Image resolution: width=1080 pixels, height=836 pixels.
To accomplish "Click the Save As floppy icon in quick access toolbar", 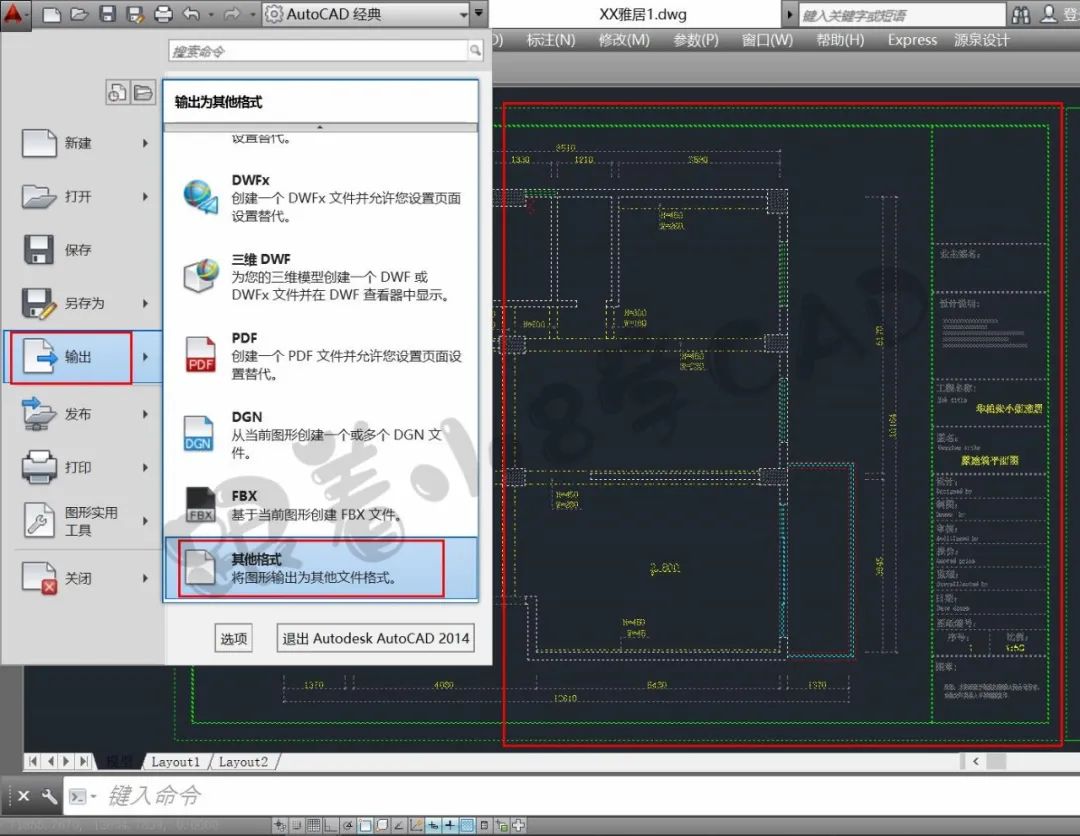I will point(136,14).
